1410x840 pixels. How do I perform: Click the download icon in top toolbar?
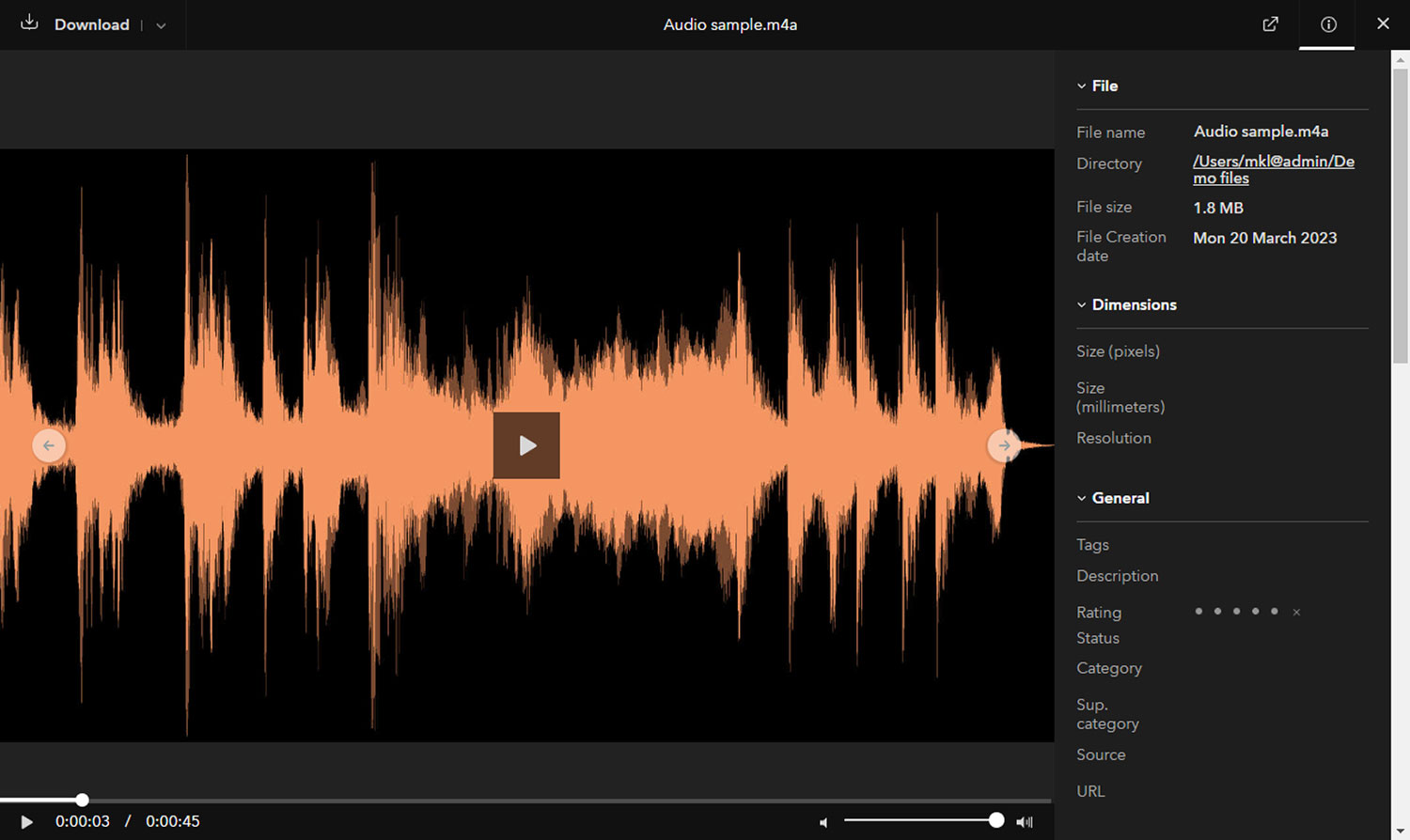[x=28, y=24]
